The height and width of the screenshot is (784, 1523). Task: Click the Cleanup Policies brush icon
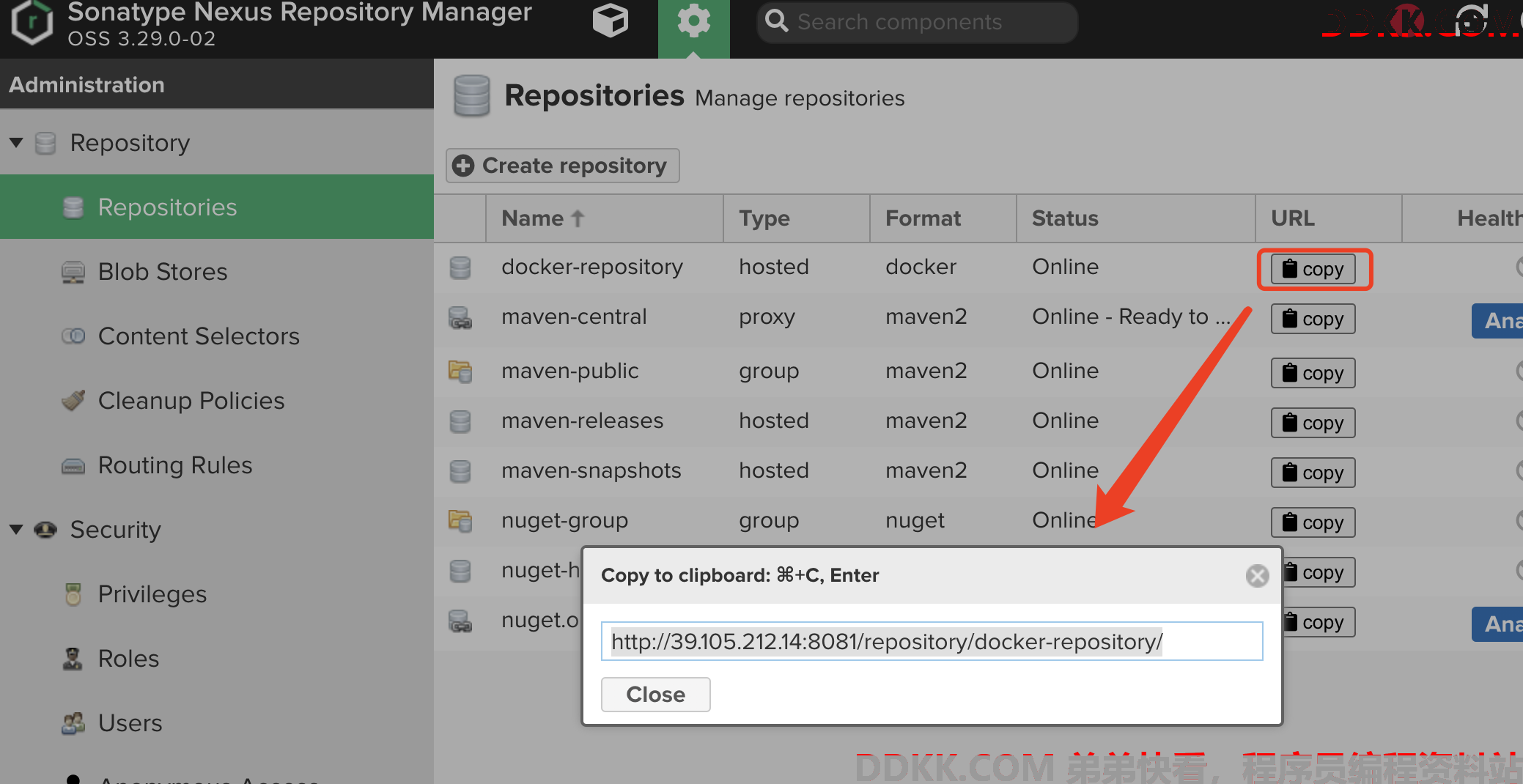coord(73,400)
